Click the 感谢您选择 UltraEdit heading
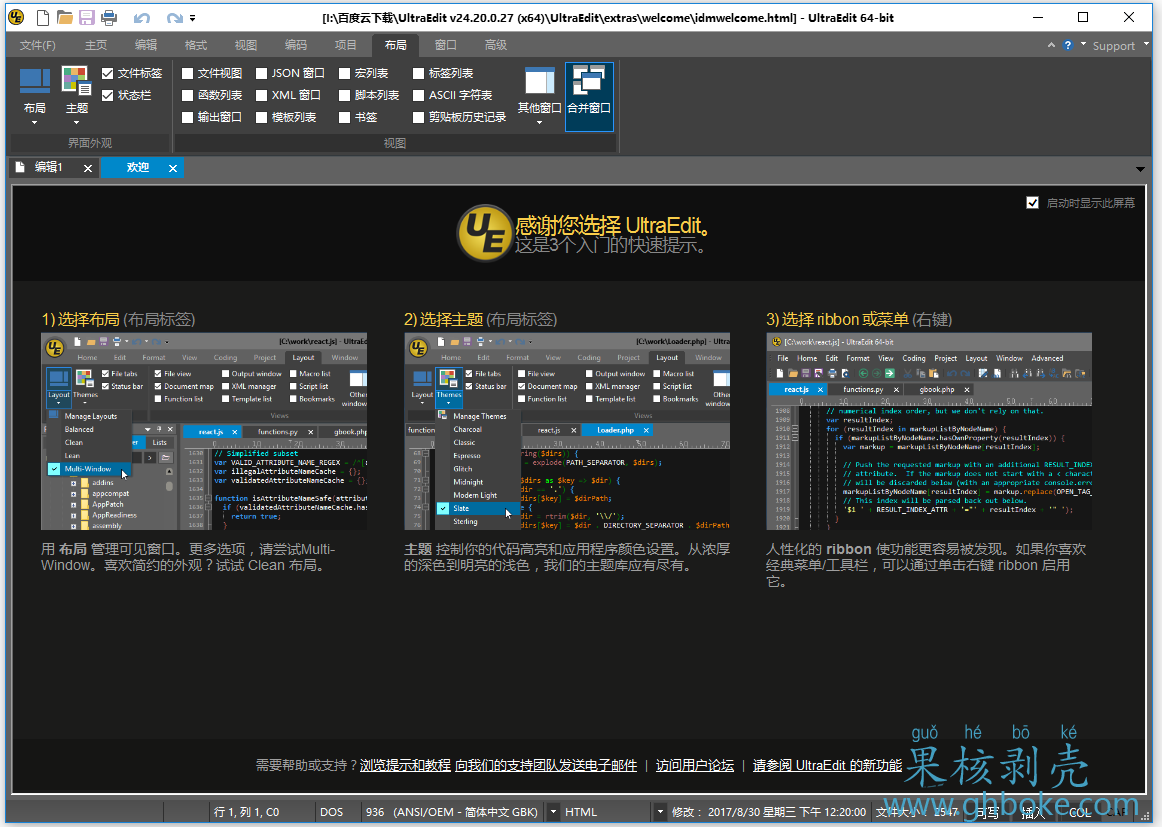Image resolution: width=1162 pixels, height=827 pixels. coord(612,225)
